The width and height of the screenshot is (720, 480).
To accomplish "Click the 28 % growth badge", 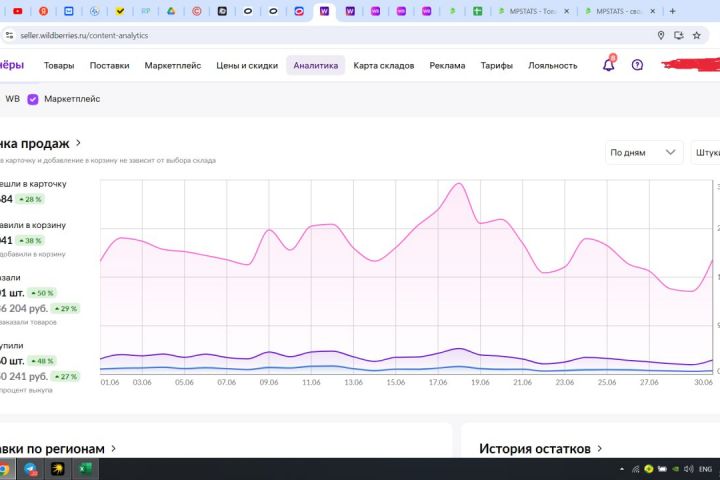I will [30, 199].
